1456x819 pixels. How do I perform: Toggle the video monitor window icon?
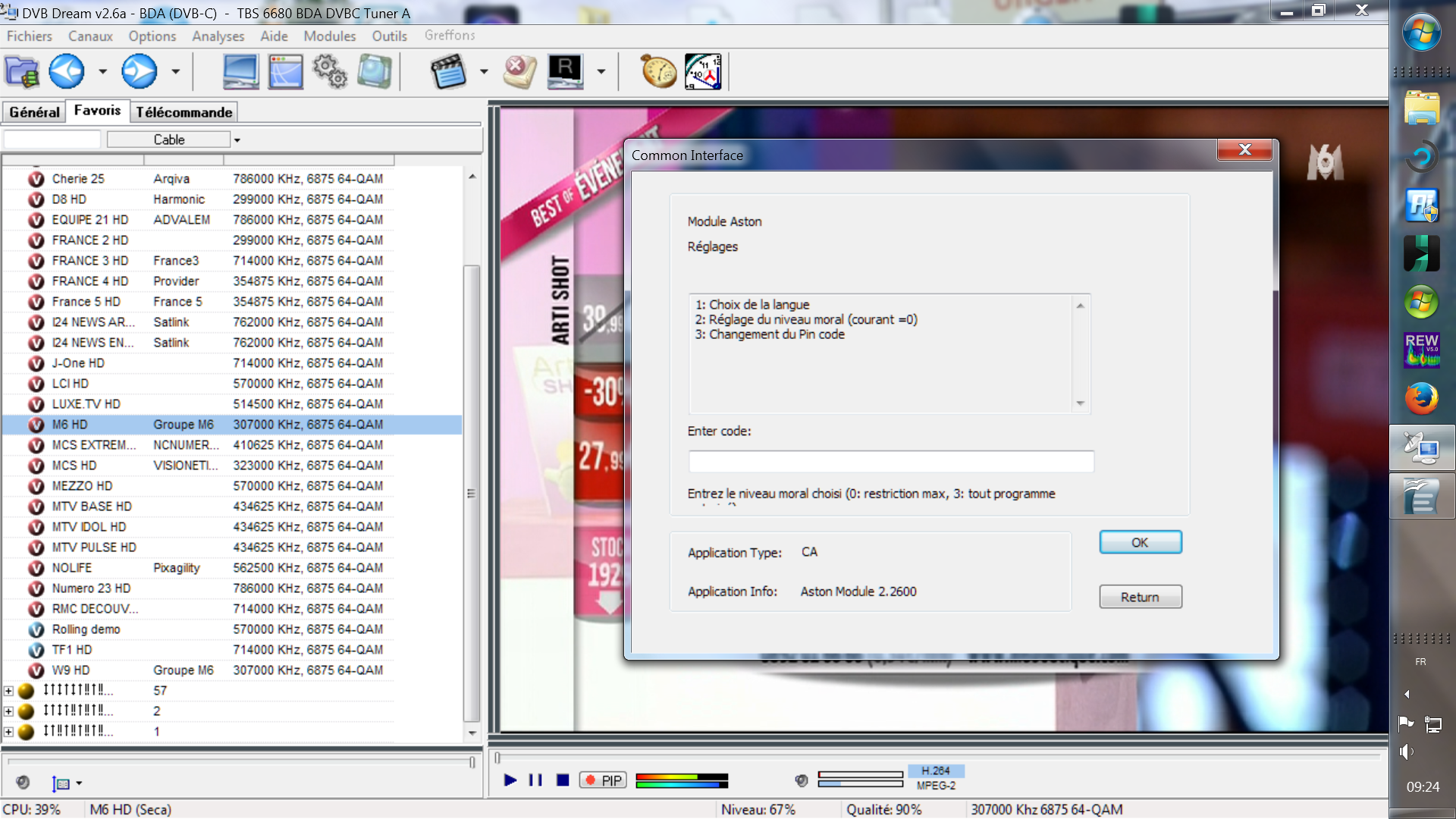(x=240, y=72)
